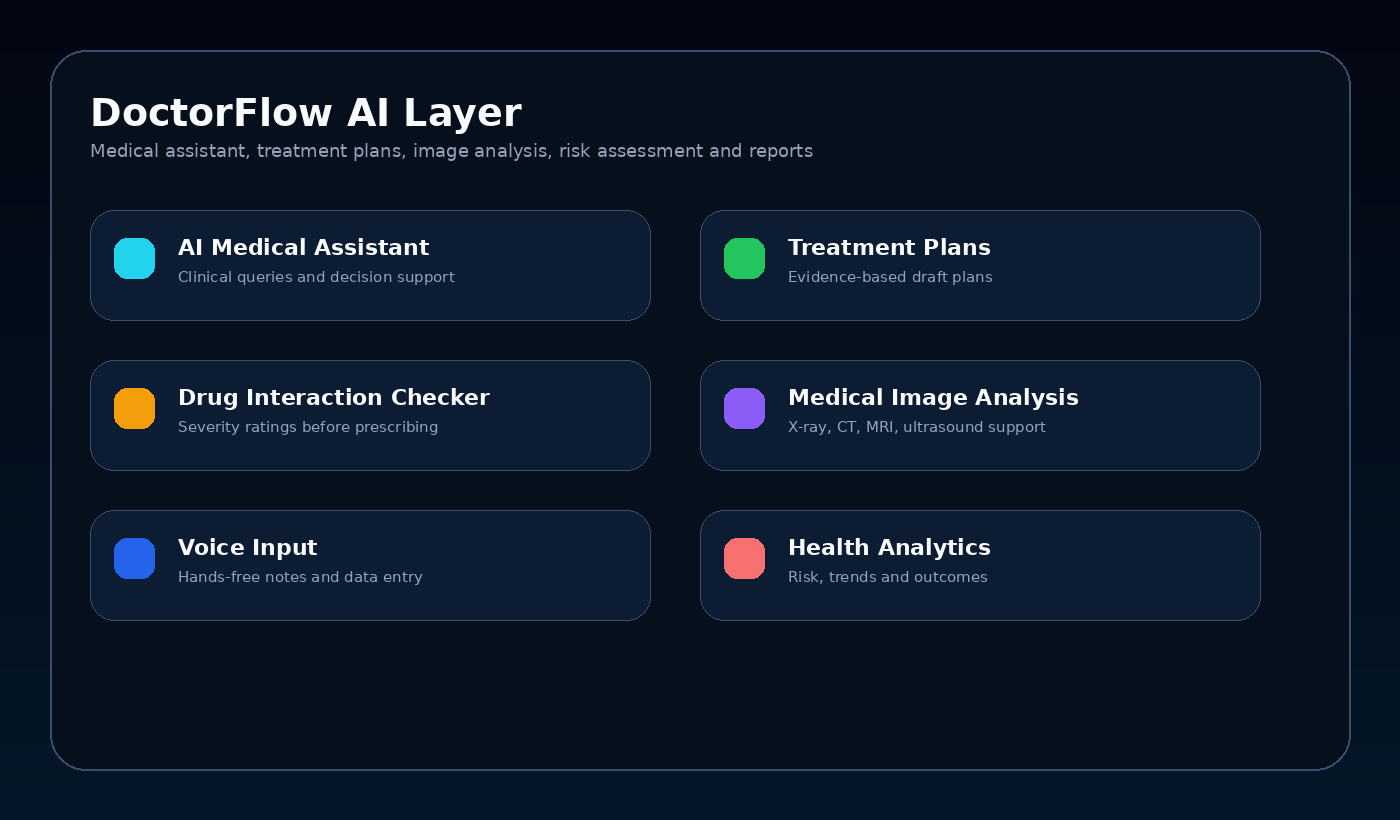Click the subtitle starting 'Medical assistant, treatment plans'
1400x820 pixels.
[x=451, y=151]
